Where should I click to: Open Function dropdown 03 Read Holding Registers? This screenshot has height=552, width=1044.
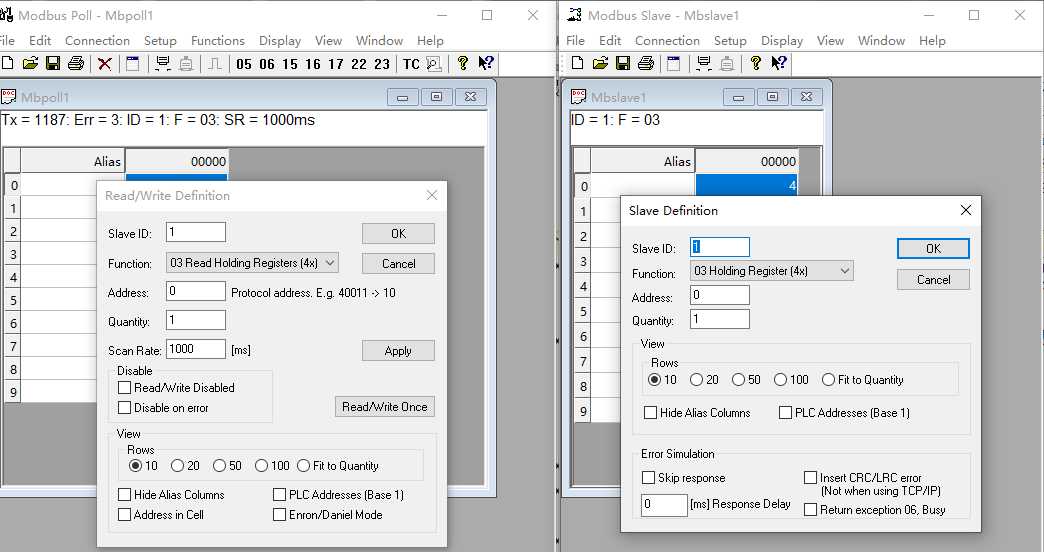click(252, 263)
